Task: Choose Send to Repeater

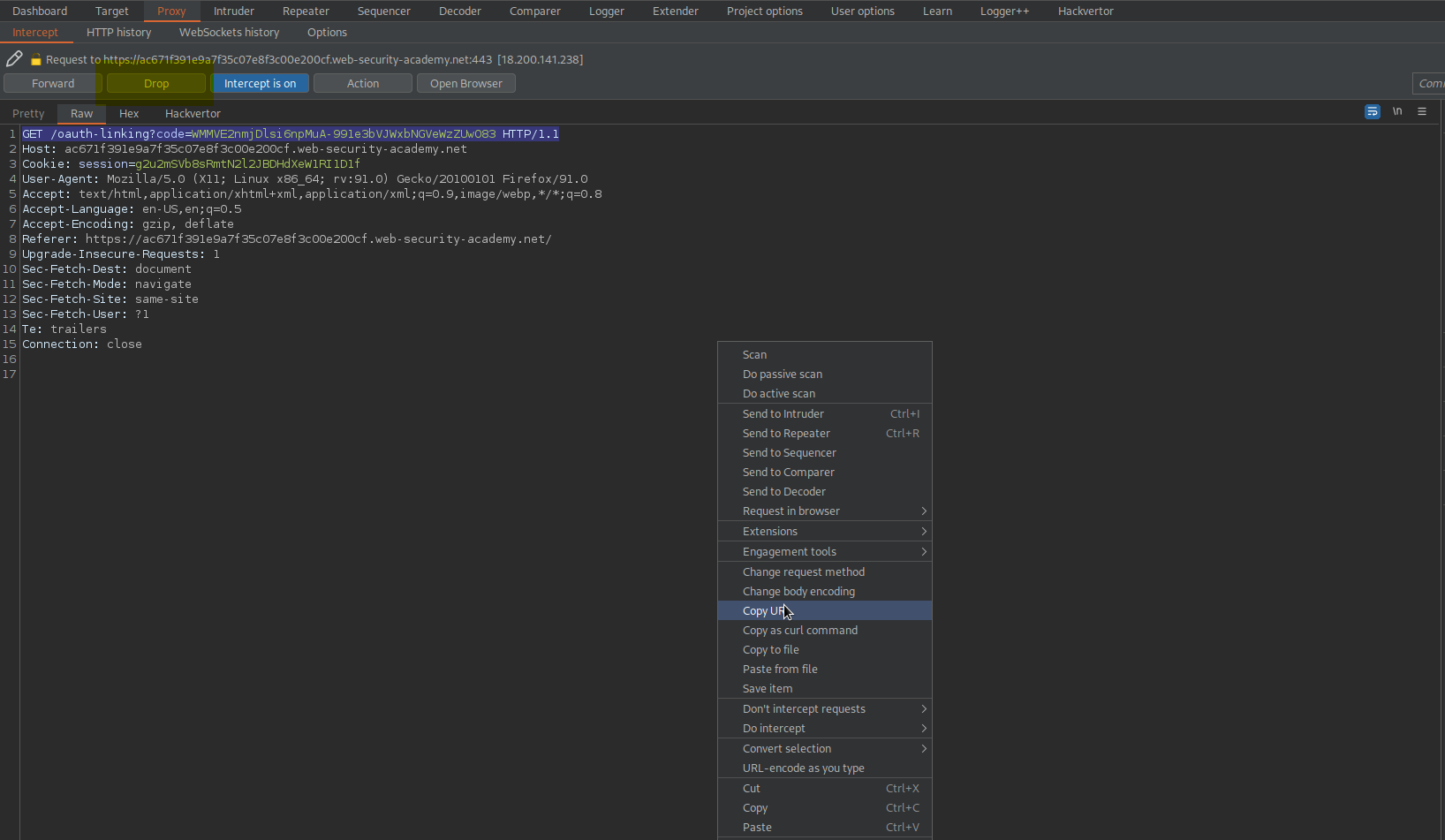Action: click(x=825, y=433)
